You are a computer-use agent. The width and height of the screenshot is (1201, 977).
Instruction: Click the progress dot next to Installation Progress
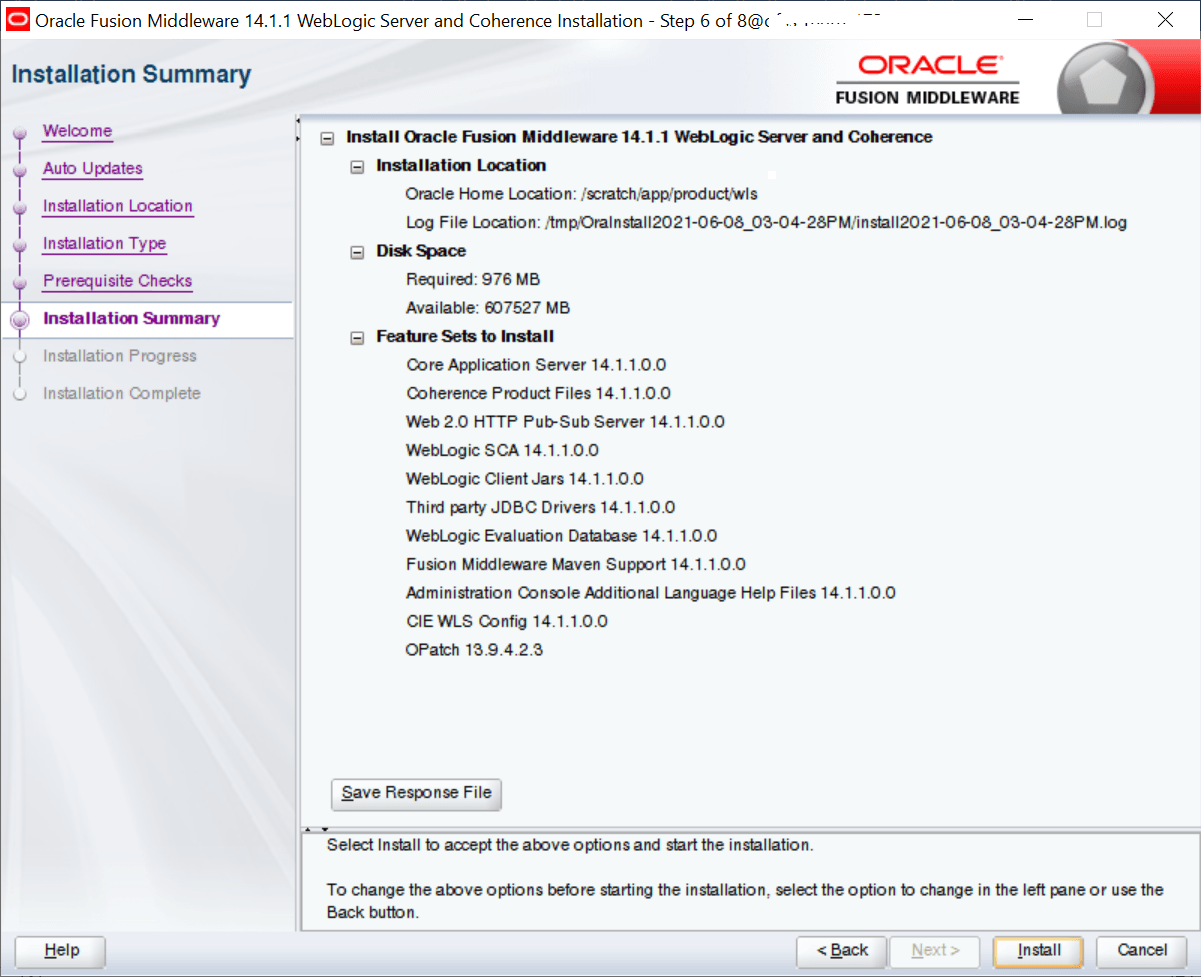tap(22, 355)
